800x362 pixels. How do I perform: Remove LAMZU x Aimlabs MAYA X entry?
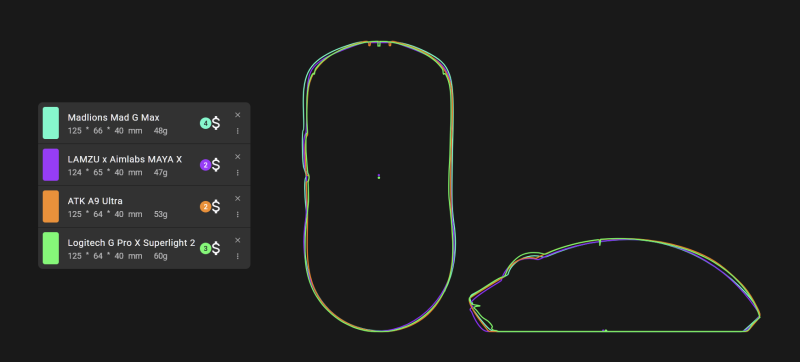click(x=237, y=157)
